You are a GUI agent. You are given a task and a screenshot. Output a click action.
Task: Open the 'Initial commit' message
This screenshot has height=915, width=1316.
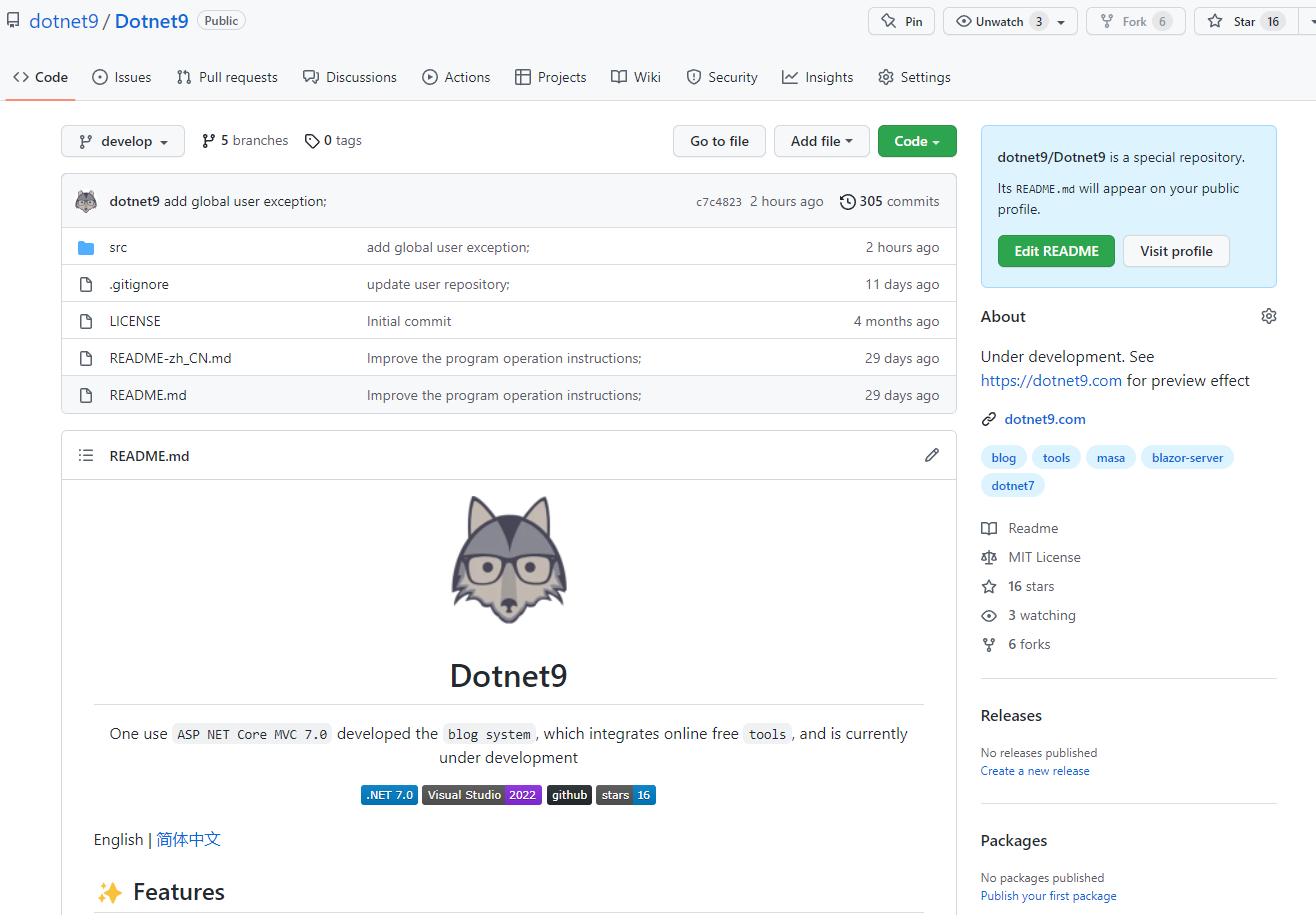409,321
